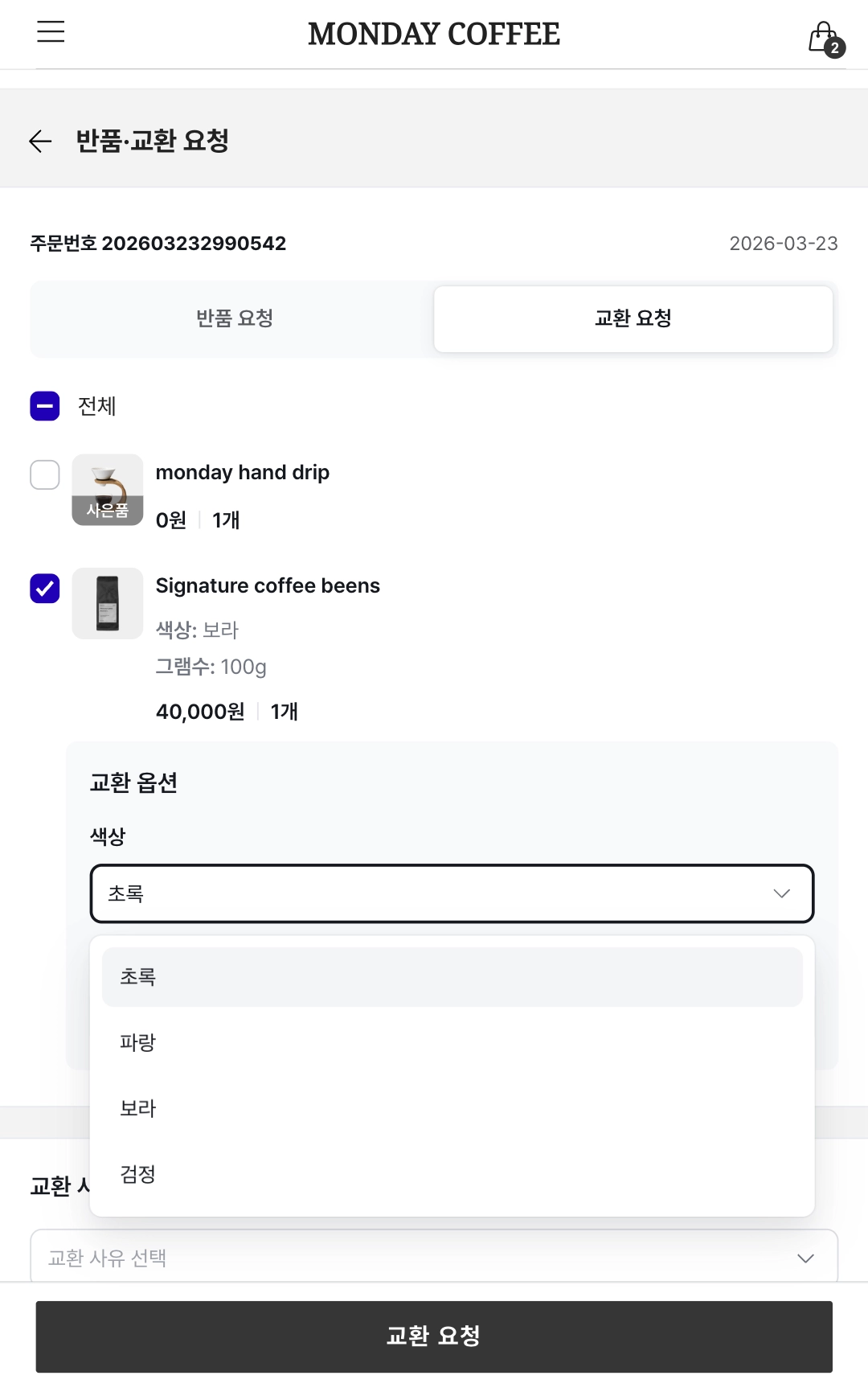Toggle the 전체 select-all checkbox
Image resolution: width=868 pixels, height=1396 pixels.
click(x=45, y=406)
